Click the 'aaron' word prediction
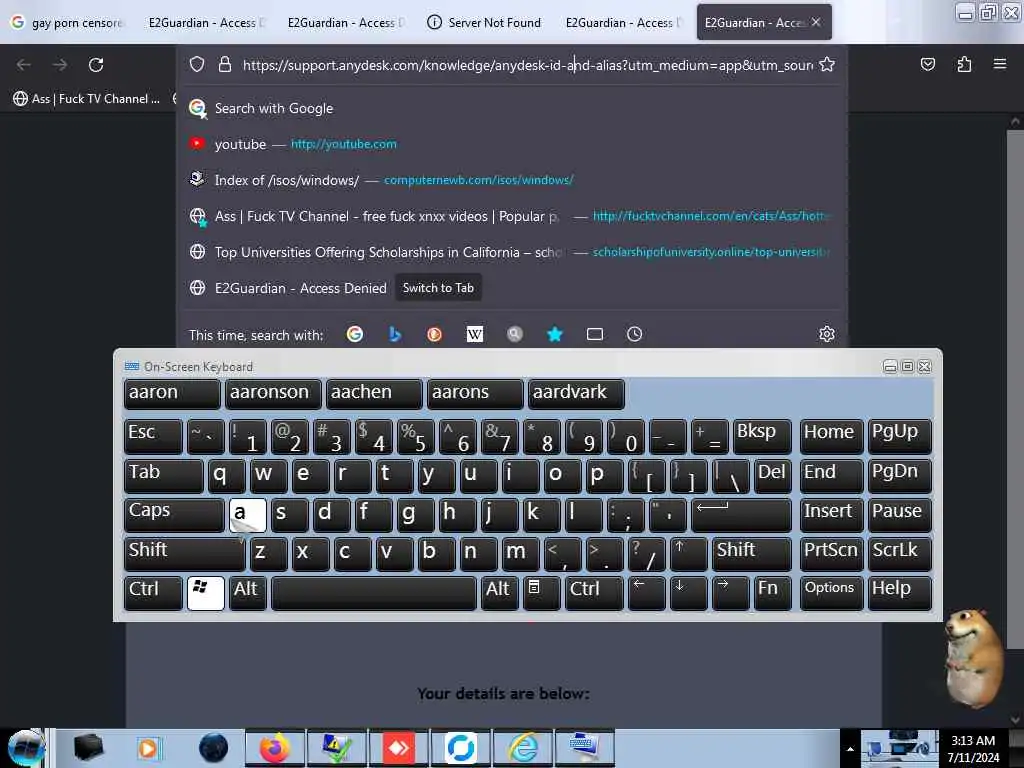This screenshot has height=768, width=1024. pos(172,394)
